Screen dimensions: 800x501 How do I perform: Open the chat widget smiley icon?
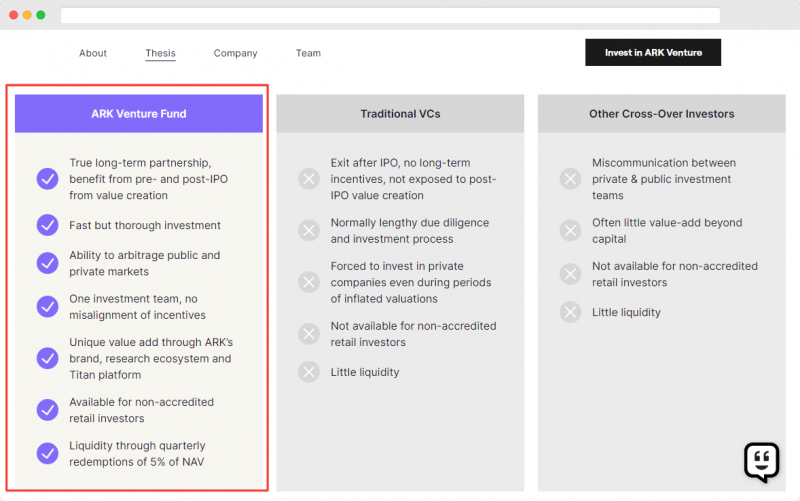tap(761, 462)
